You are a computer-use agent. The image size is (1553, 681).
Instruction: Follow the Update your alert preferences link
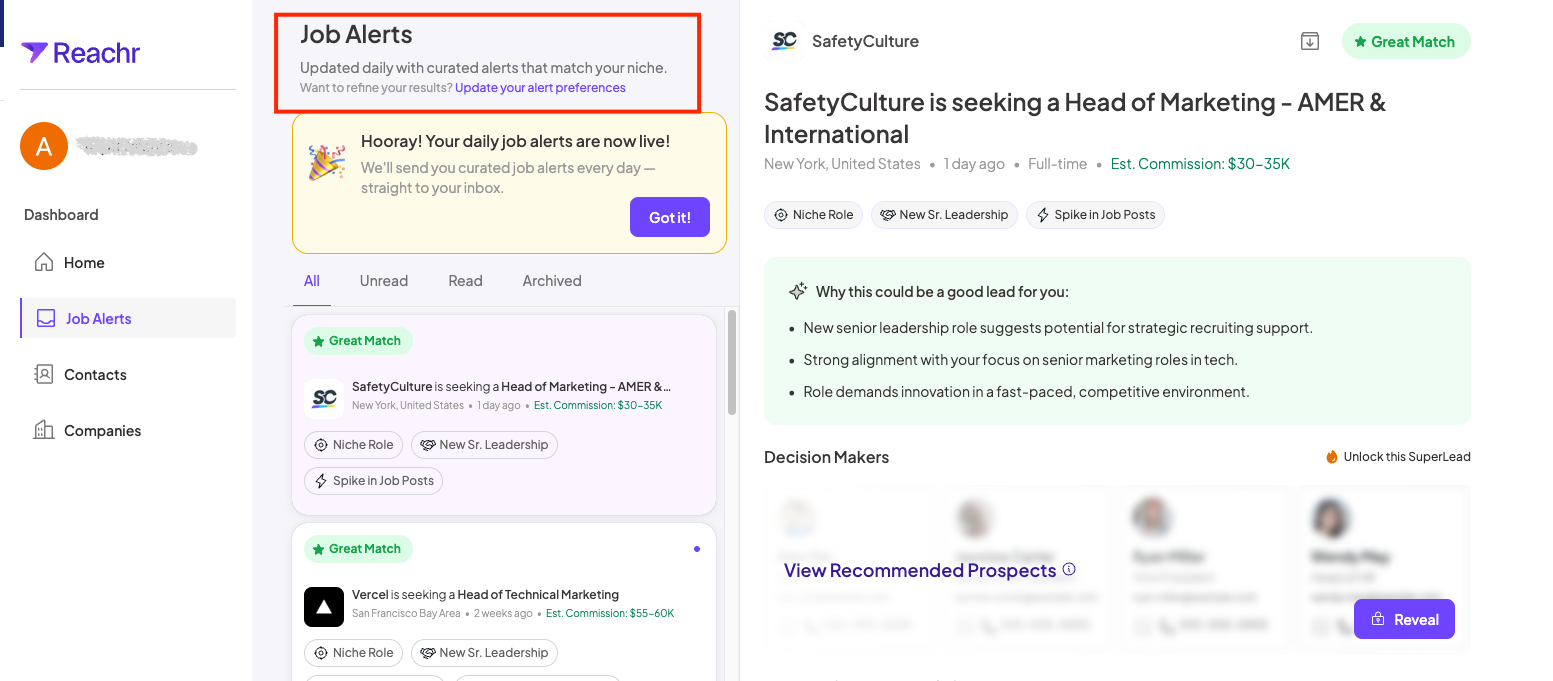[540, 88]
